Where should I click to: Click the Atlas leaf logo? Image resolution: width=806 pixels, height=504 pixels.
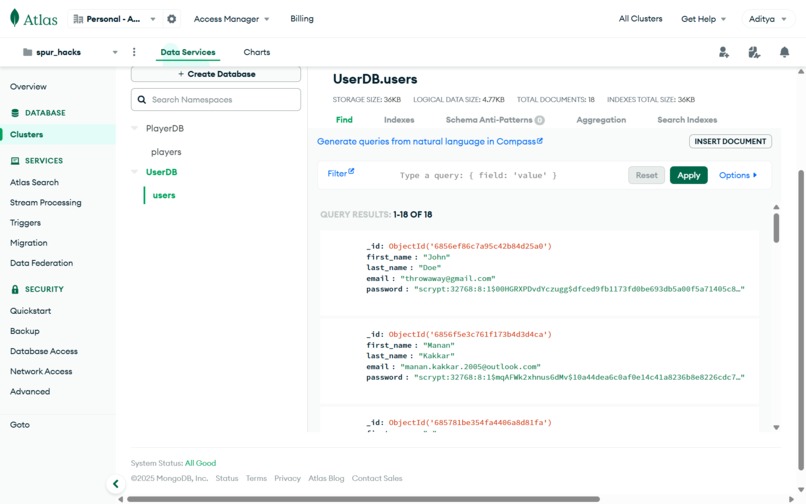pyautogui.click(x=15, y=18)
